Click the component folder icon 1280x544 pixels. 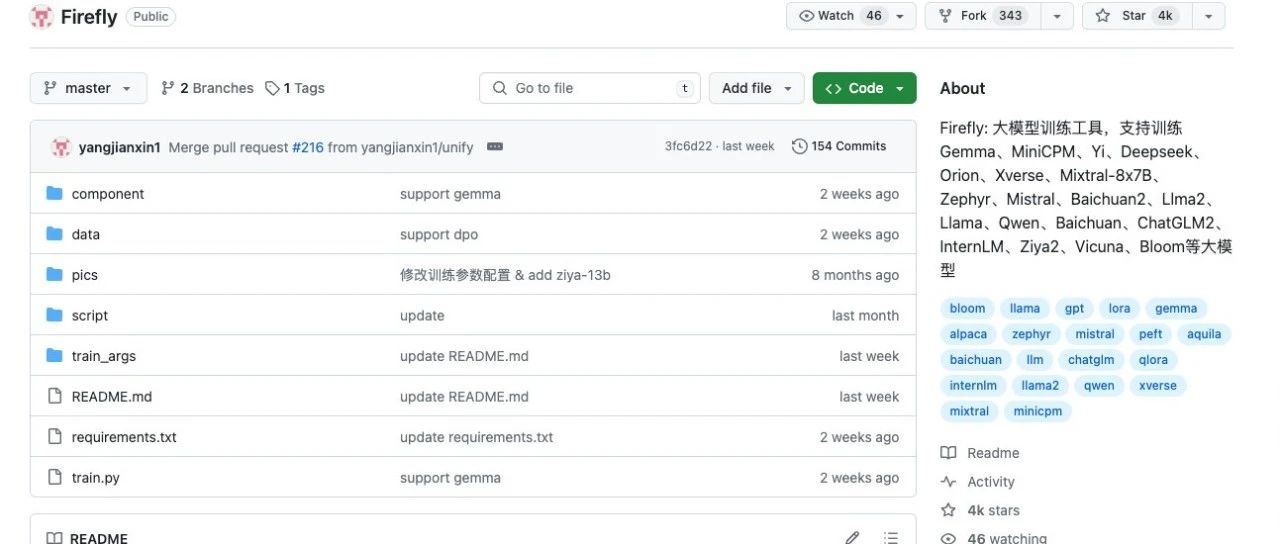click(x=55, y=194)
